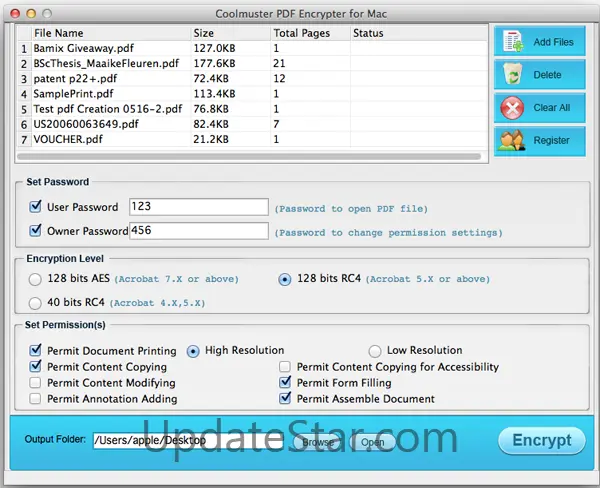The width and height of the screenshot is (600, 488).
Task: Enable Permit Content Modifying
Action: point(35,382)
